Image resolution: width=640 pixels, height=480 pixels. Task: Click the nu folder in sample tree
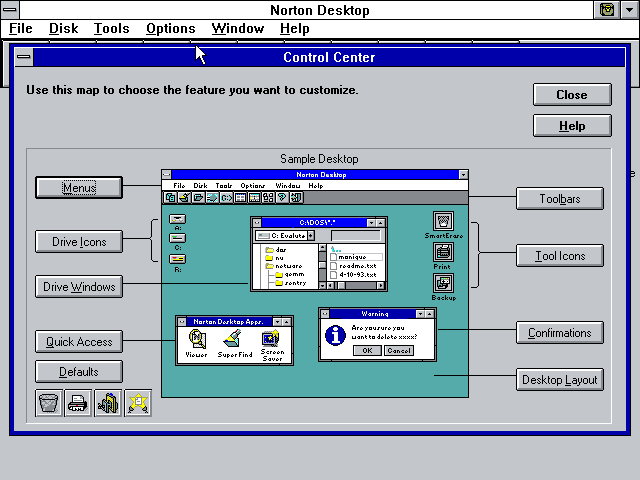pos(275,258)
